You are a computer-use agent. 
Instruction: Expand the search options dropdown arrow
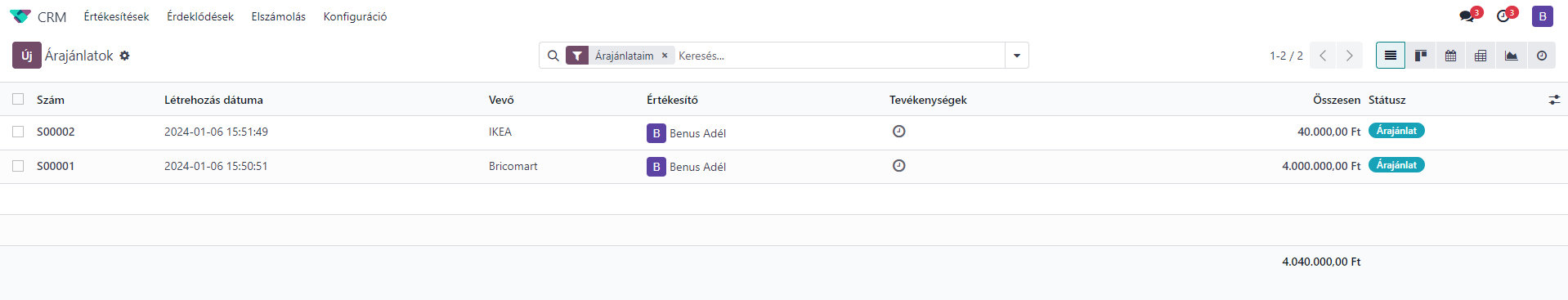(x=1017, y=56)
